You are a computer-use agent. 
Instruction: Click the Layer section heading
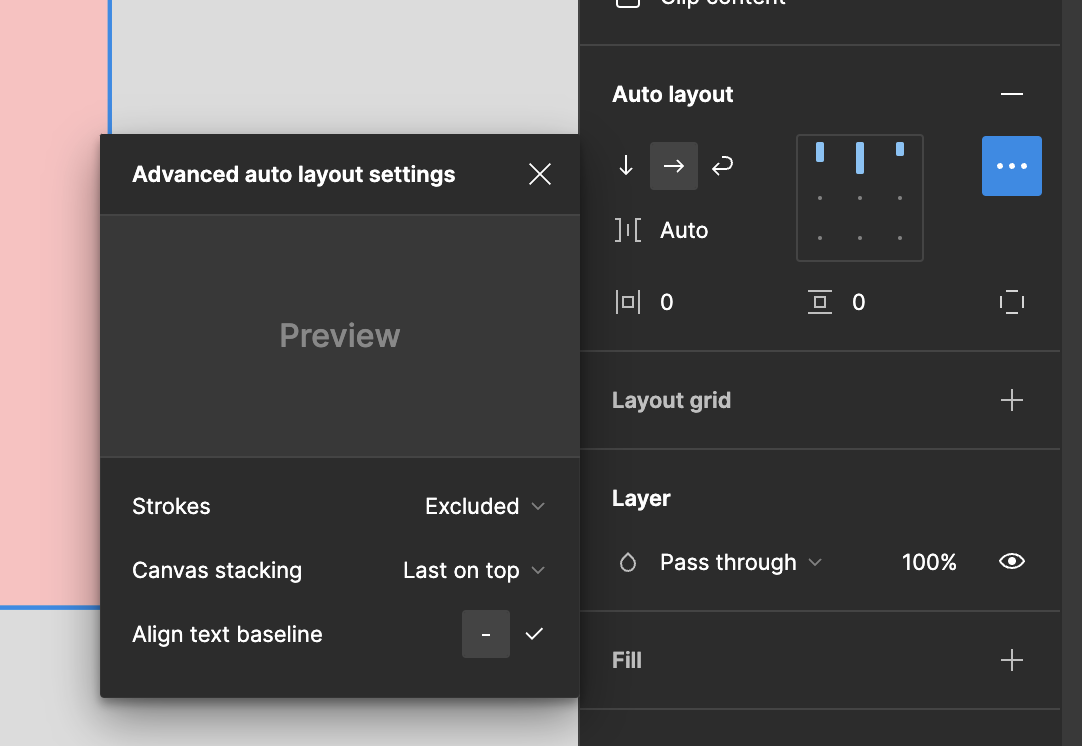[x=641, y=498]
